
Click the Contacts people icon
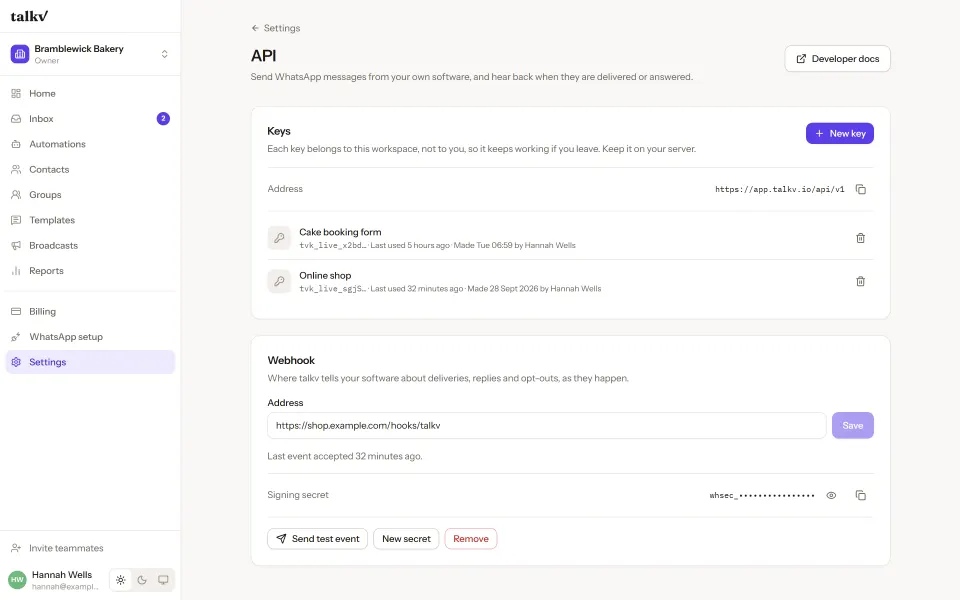pos(16,170)
